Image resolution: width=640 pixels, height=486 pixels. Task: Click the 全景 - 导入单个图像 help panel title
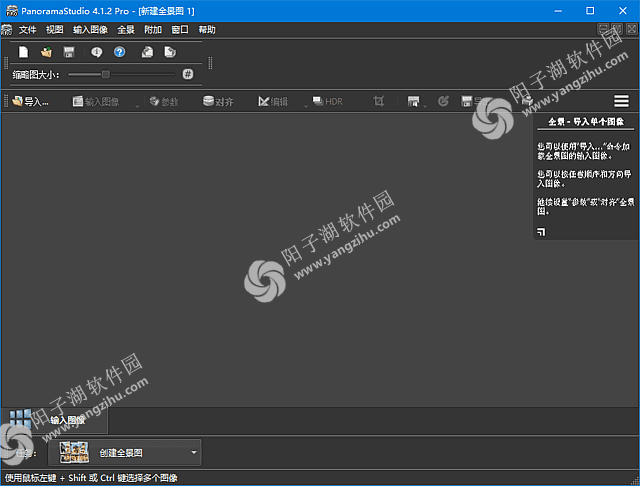[x=586, y=122]
